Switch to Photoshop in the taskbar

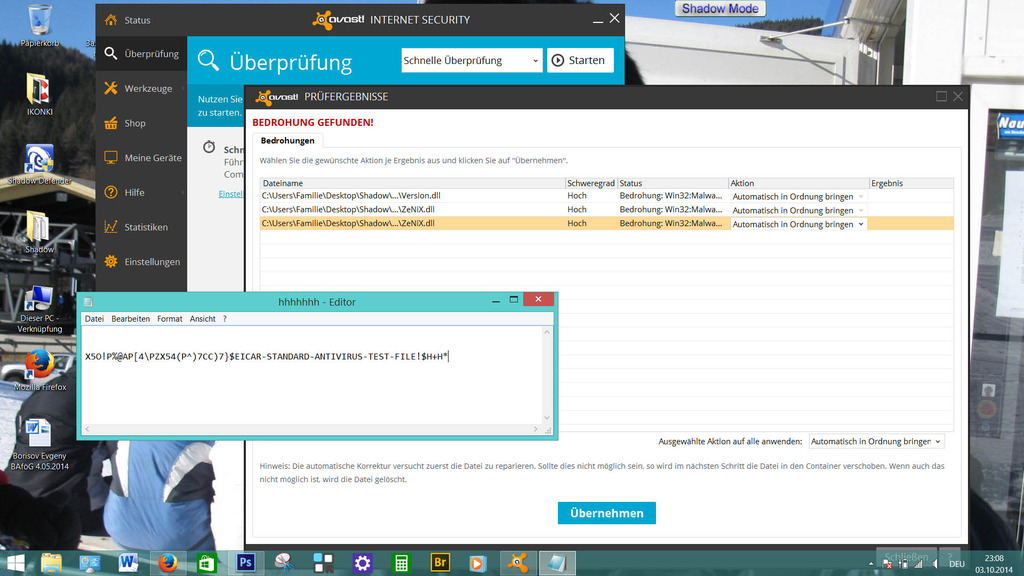tap(246, 563)
